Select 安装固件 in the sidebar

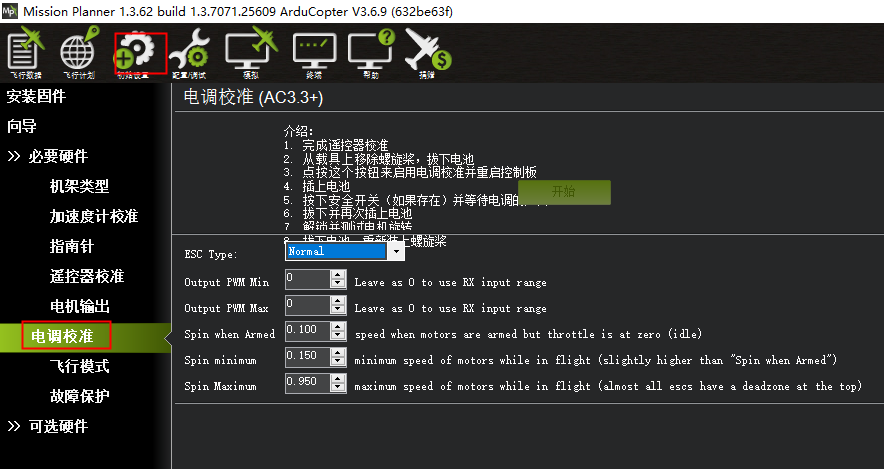(x=36, y=96)
